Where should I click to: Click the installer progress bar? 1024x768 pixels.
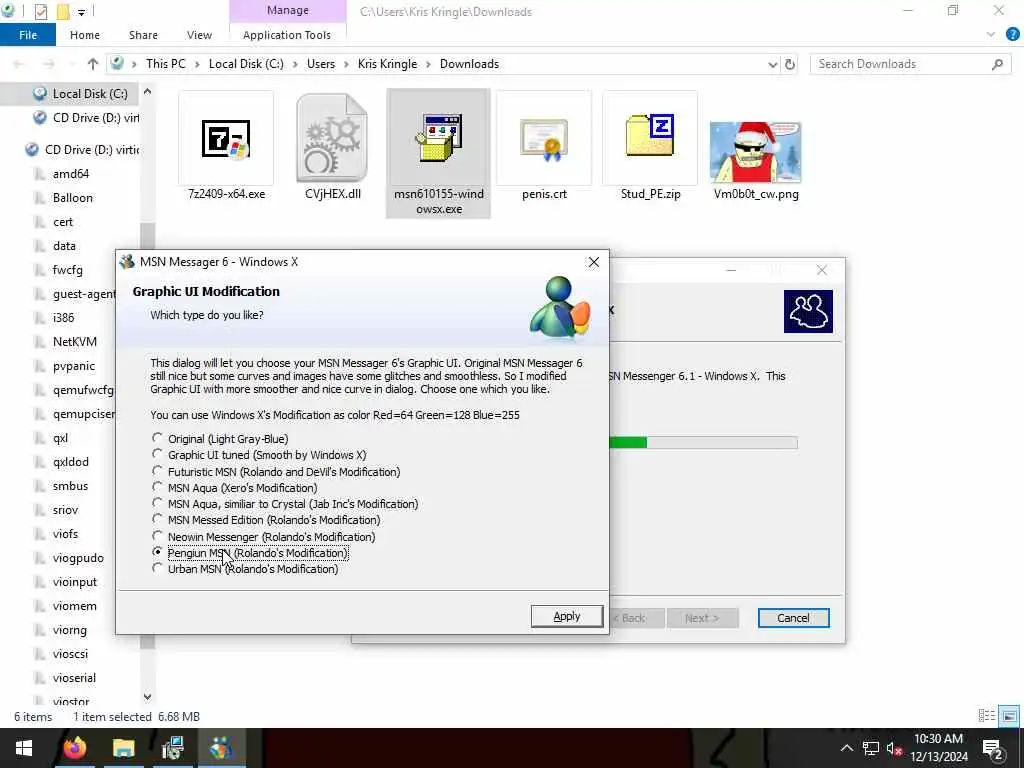pyautogui.click(x=703, y=443)
